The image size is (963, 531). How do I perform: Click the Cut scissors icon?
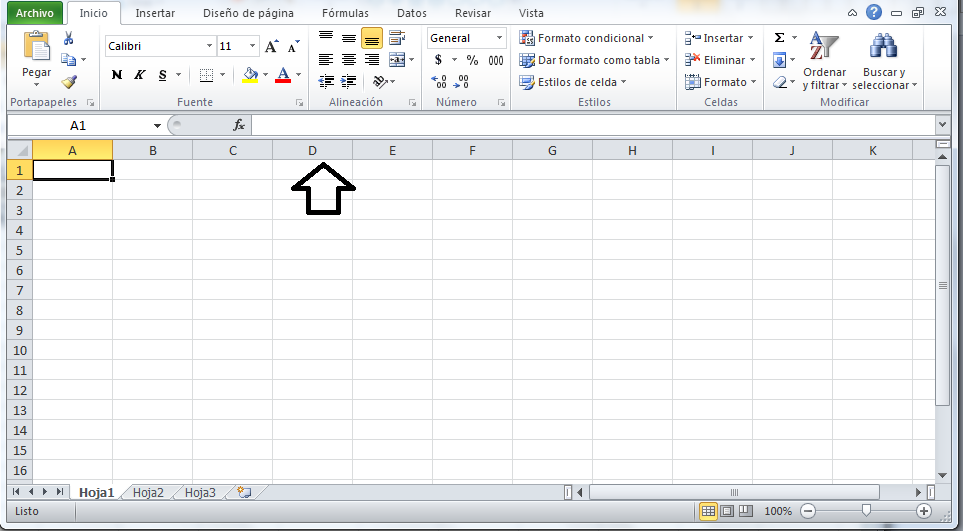69,38
